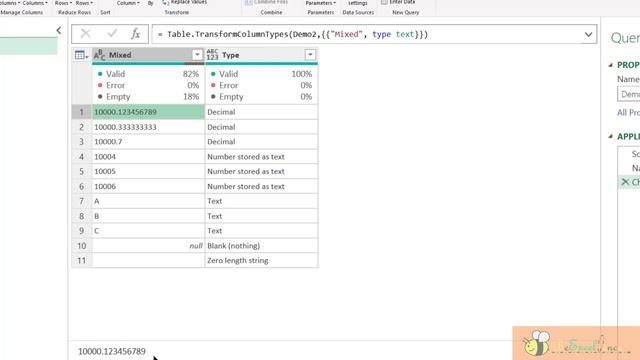640x360 pixels.
Task: Click the empty Mixed cell in row 11
Action: (x=148, y=260)
